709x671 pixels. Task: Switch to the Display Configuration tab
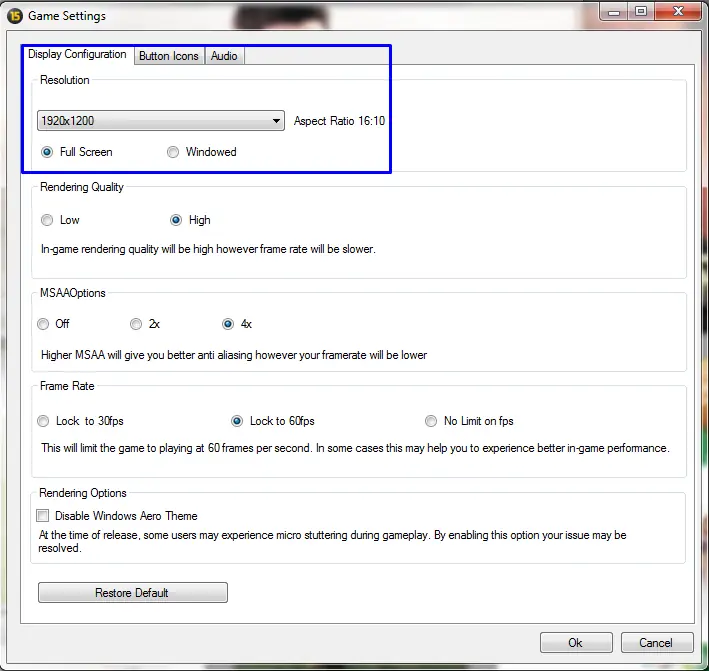coord(77,54)
